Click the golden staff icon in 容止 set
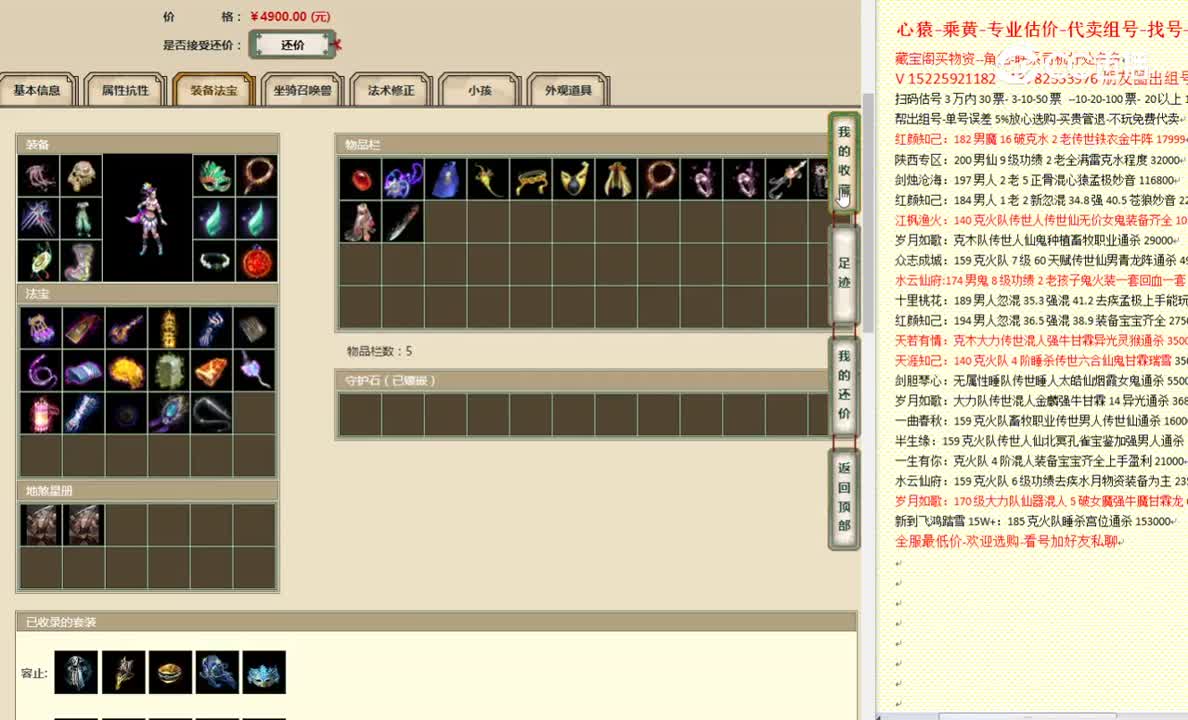 [123, 672]
